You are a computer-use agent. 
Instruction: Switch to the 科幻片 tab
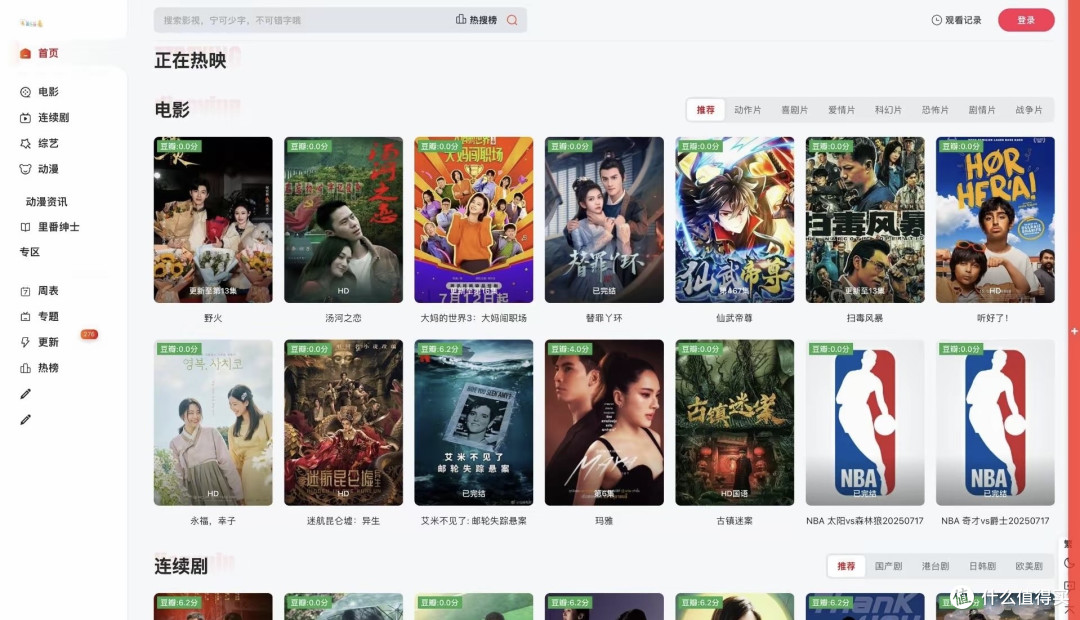[x=888, y=110]
